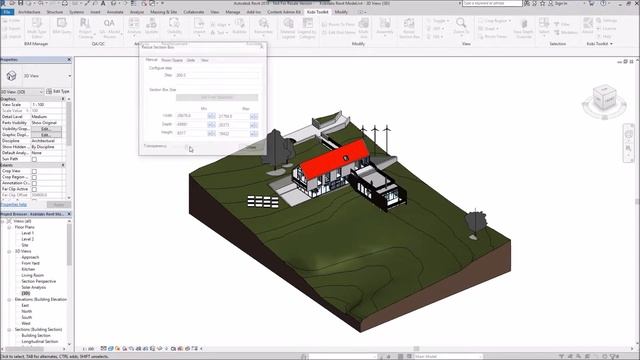Viewport: 640px width, 360px height.
Task: Toggle the Crop View checkbox
Action: pyautogui.click(x=34, y=171)
